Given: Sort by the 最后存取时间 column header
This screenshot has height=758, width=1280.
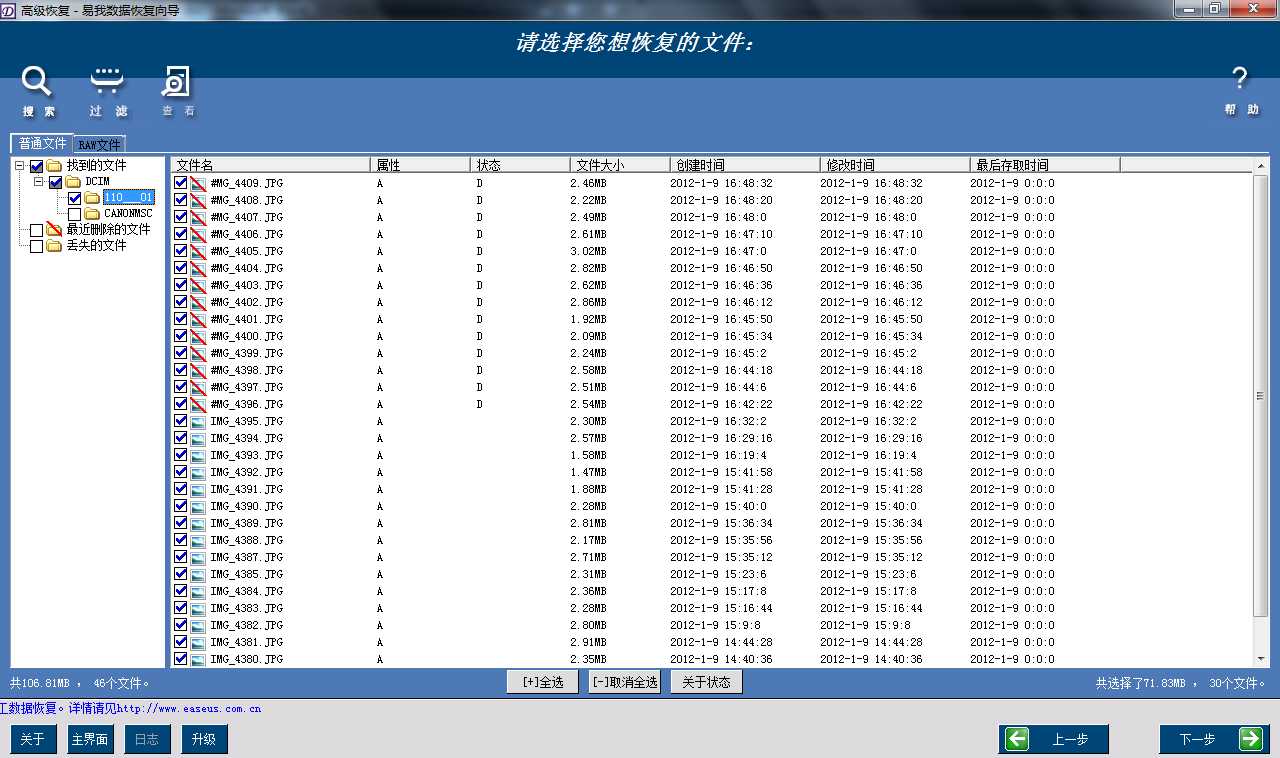Looking at the screenshot, I should 1045,165.
